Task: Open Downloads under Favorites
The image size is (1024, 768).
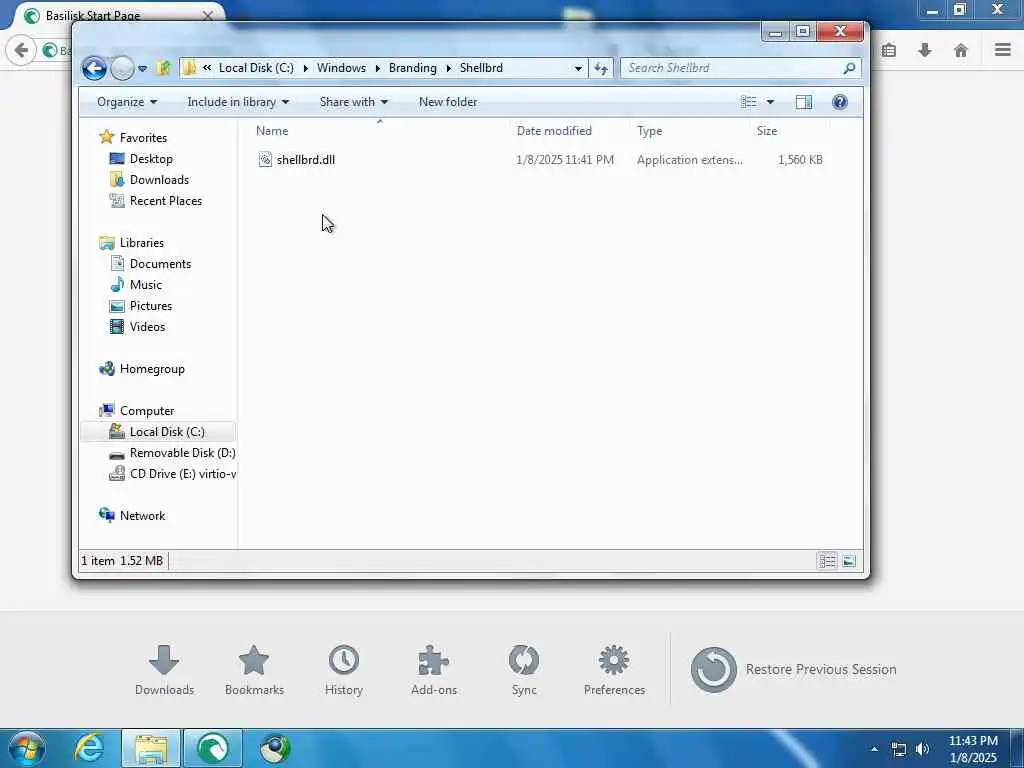Action: (x=159, y=180)
